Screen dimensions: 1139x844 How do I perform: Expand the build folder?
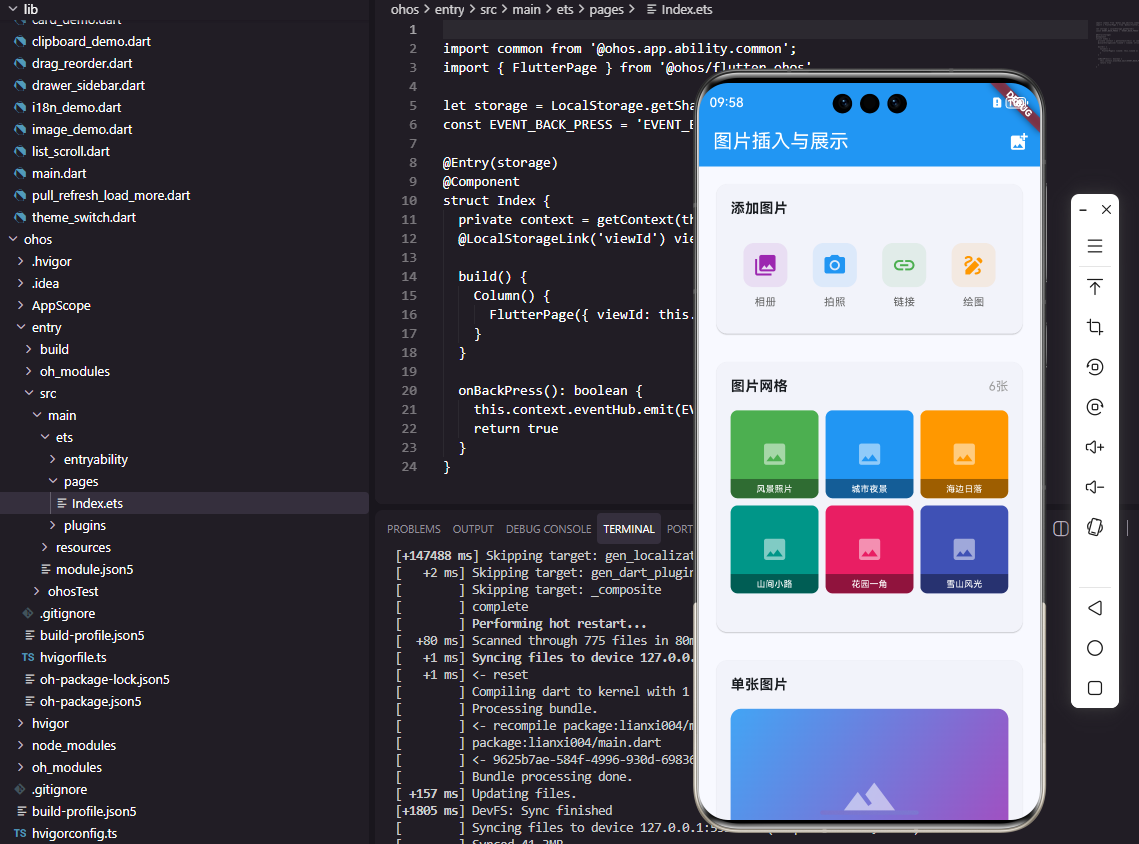tap(29, 349)
